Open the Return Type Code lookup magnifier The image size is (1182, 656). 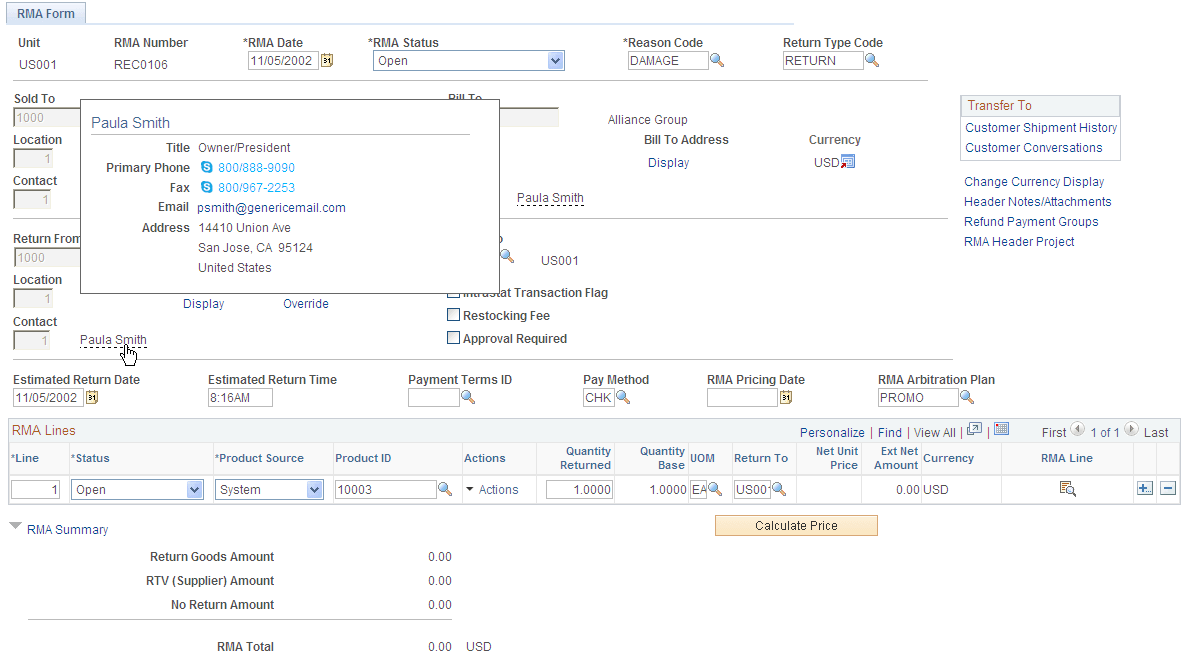(x=872, y=60)
